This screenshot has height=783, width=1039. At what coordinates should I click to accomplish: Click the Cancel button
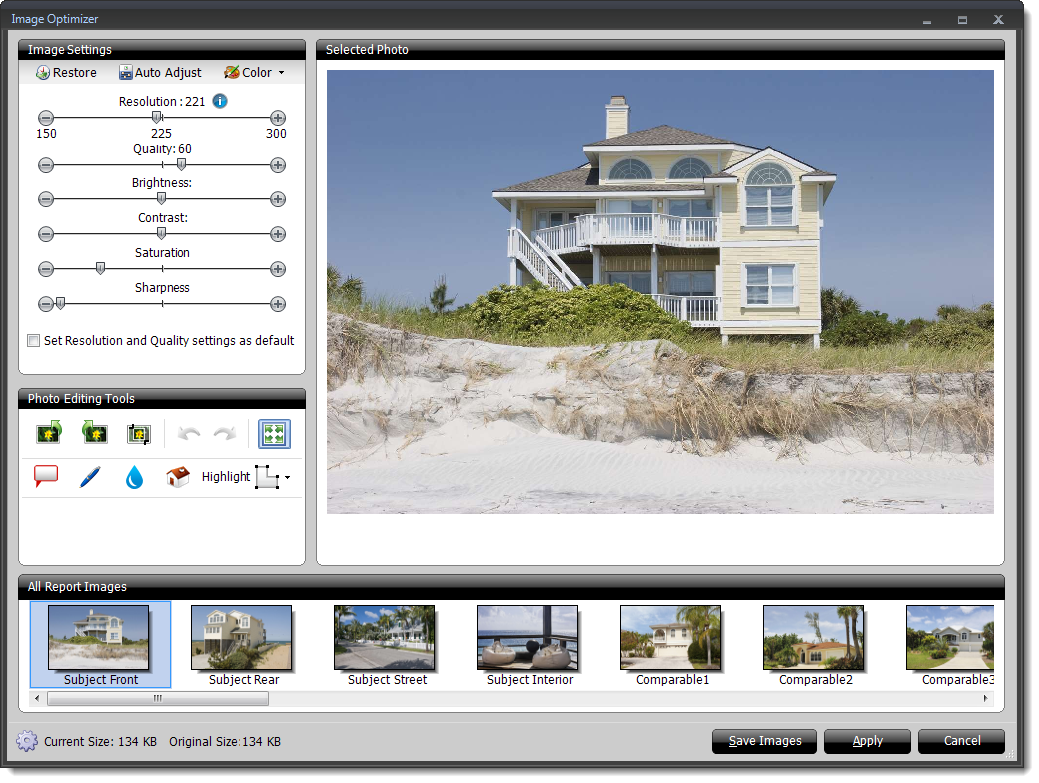[961, 741]
